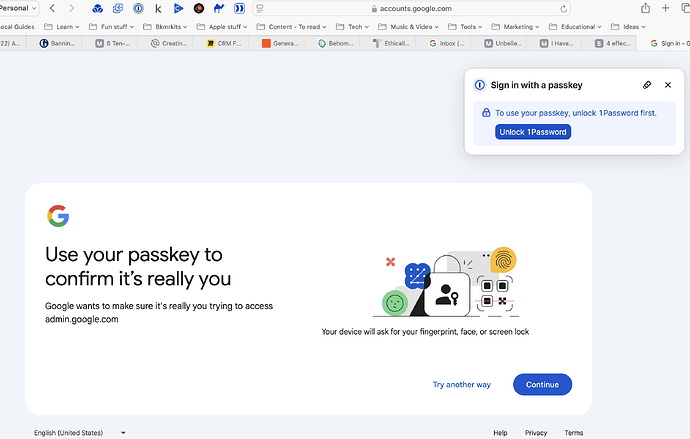
Task: Open the 1Password extension in the toolbar
Action: pyautogui.click(x=138, y=8)
